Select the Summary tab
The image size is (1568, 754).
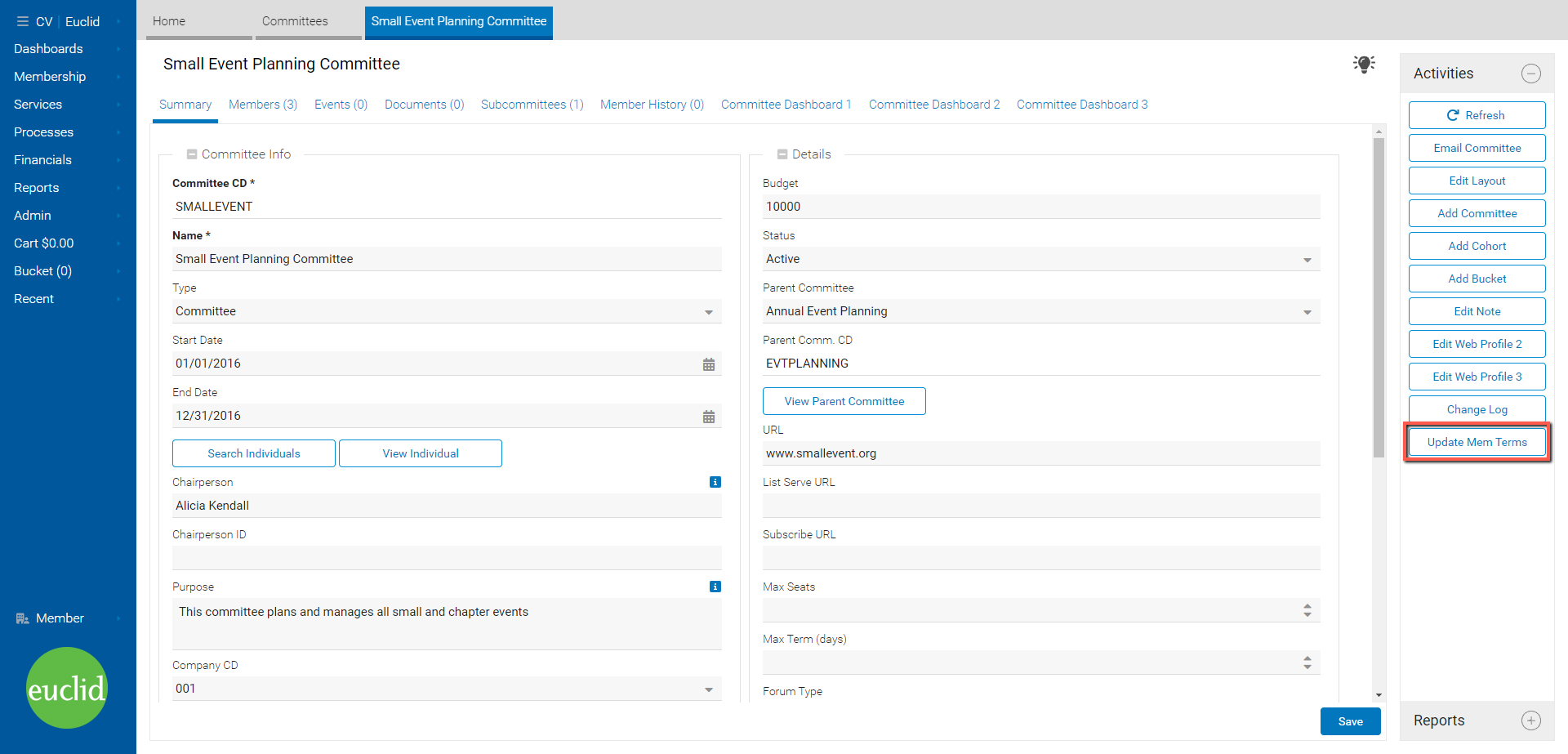[185, 105]
